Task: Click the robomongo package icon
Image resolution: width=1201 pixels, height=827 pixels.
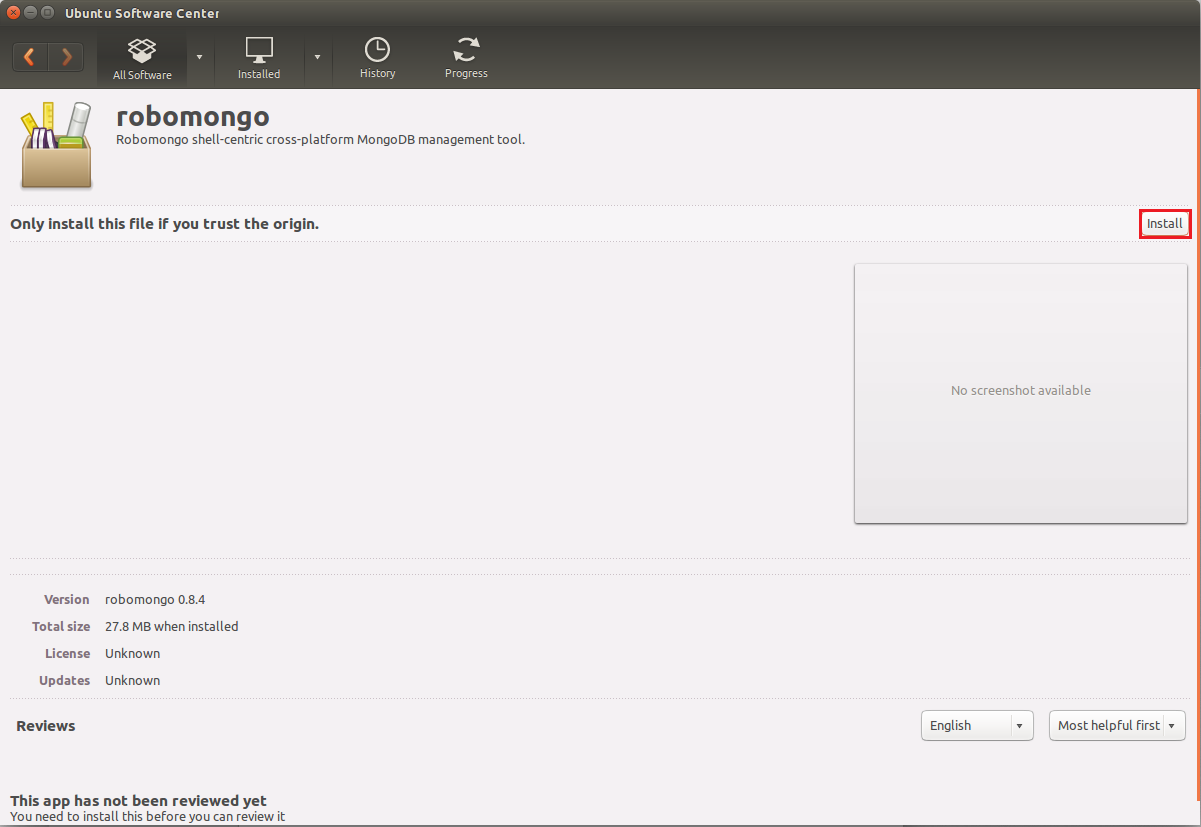Action: pos(57,144)
